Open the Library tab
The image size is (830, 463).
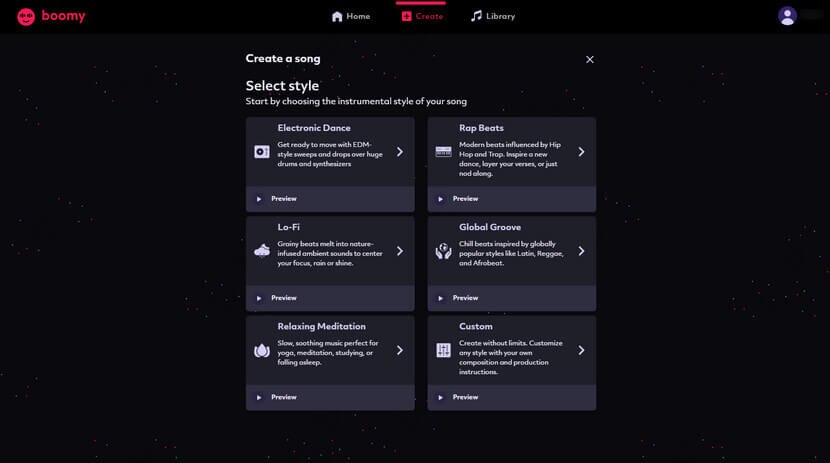pos(493,16)
